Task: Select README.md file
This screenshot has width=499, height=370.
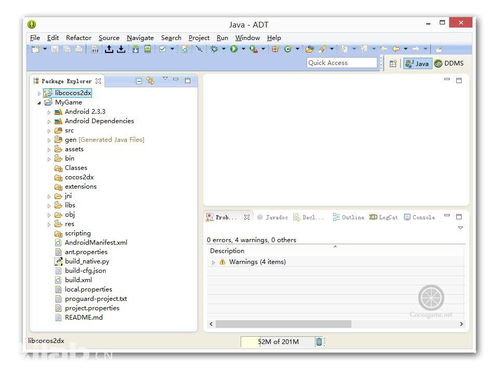Action: tap(79, 317)
